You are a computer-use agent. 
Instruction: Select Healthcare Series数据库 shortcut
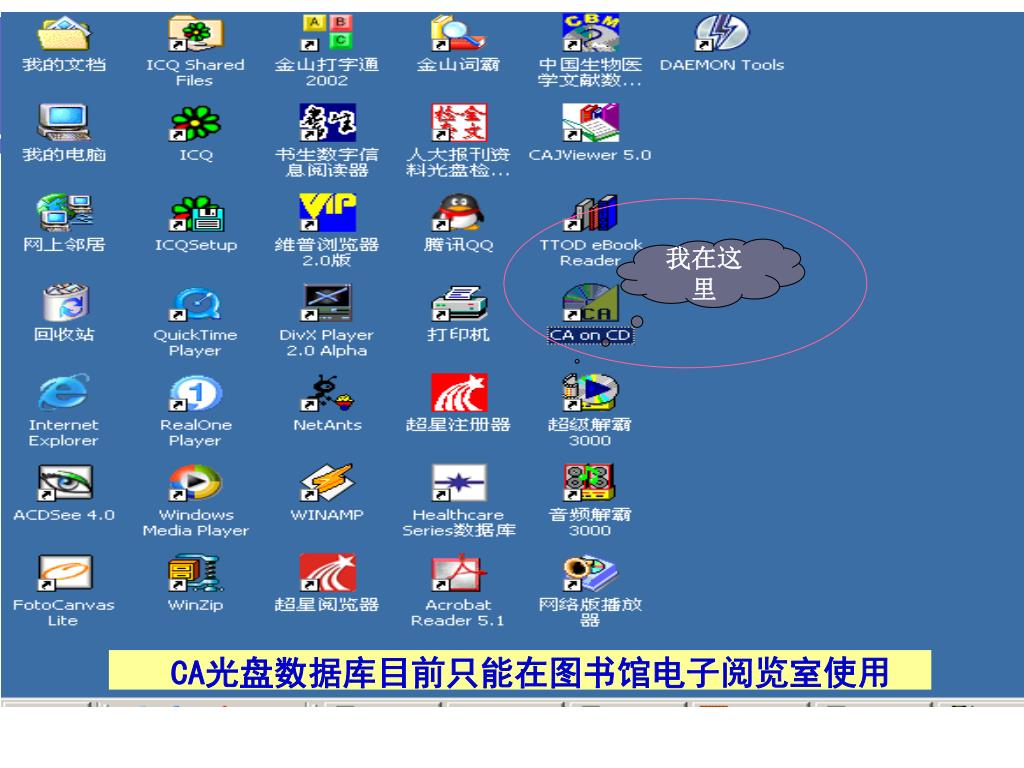pyautogui.click(x=458, y=483)
